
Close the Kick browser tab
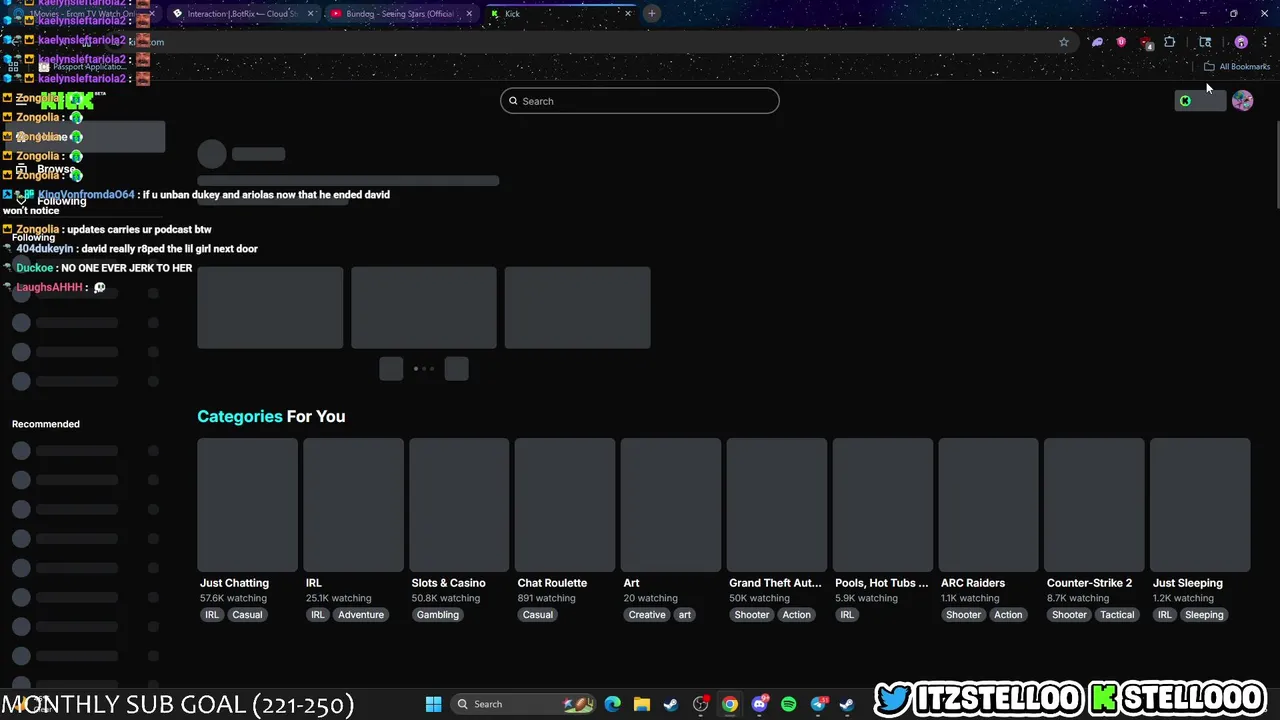pyautogui.click(x=628, y=14)
